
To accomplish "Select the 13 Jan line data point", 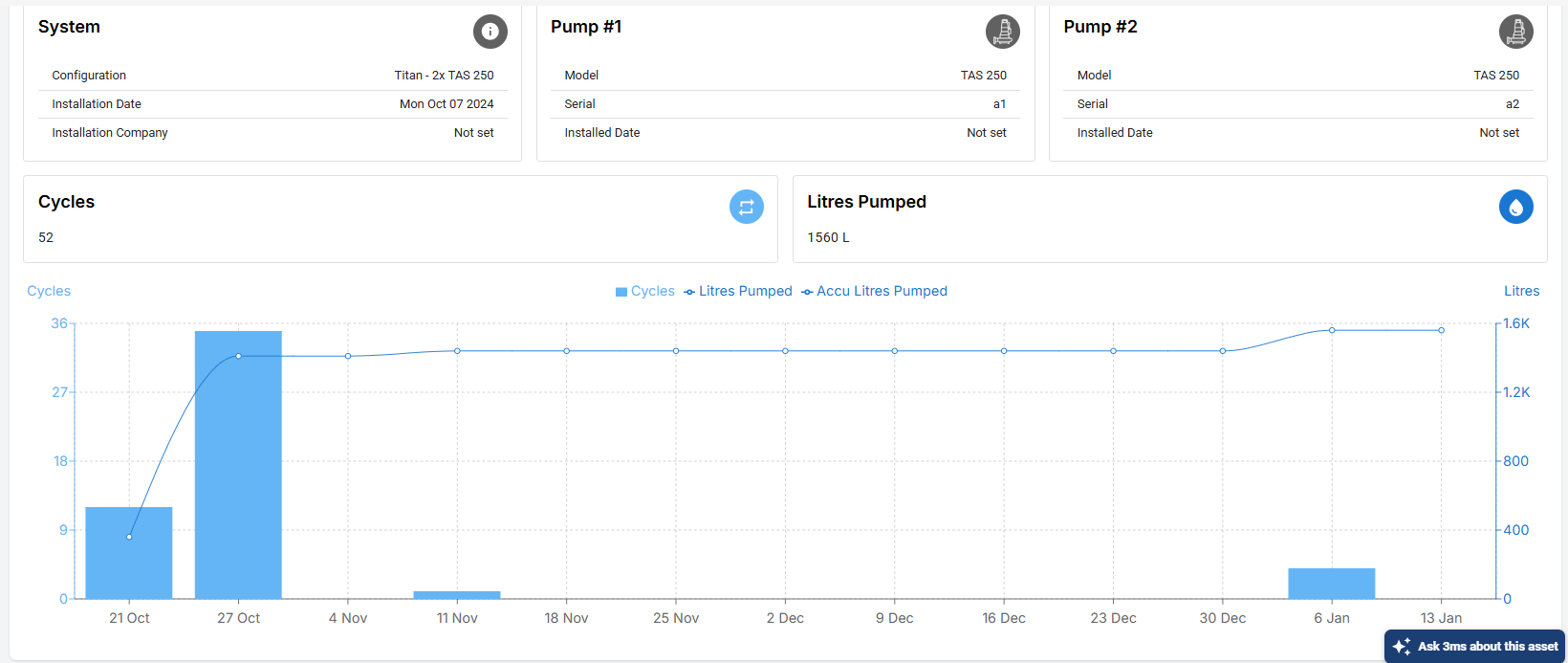I will click(x=1441, y=330).
